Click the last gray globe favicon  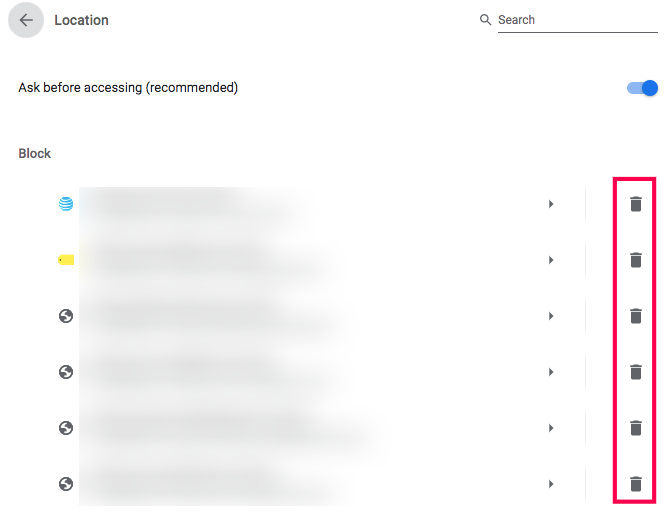pyautogui.click(x=66, y=484)
